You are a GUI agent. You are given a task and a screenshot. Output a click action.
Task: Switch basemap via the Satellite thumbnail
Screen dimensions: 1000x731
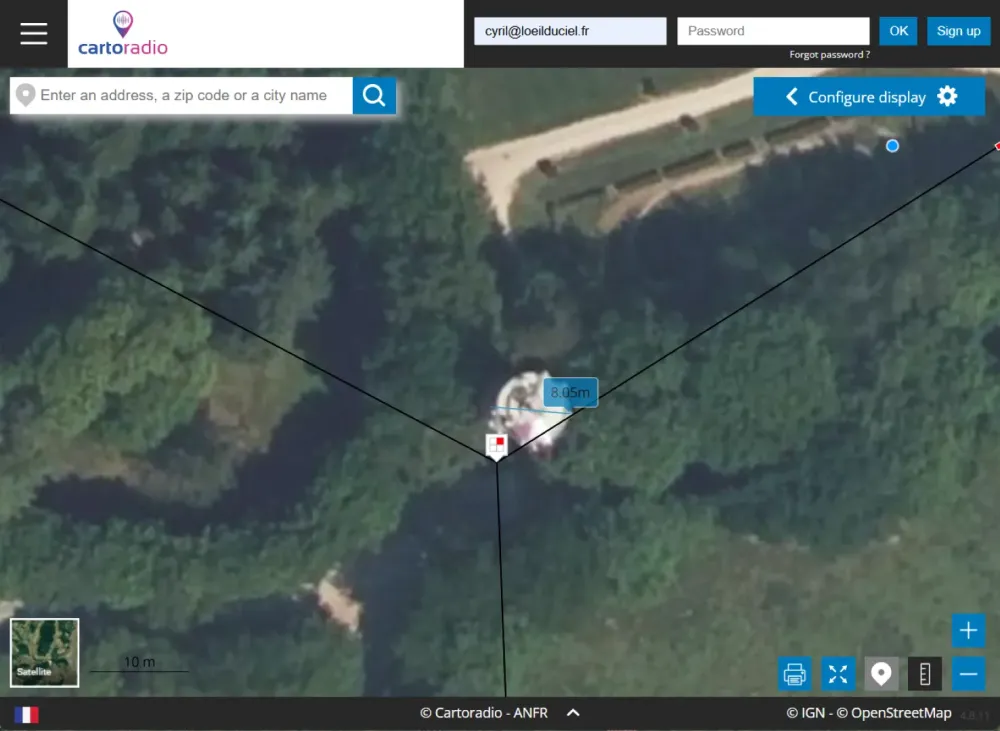click(45, 653)
